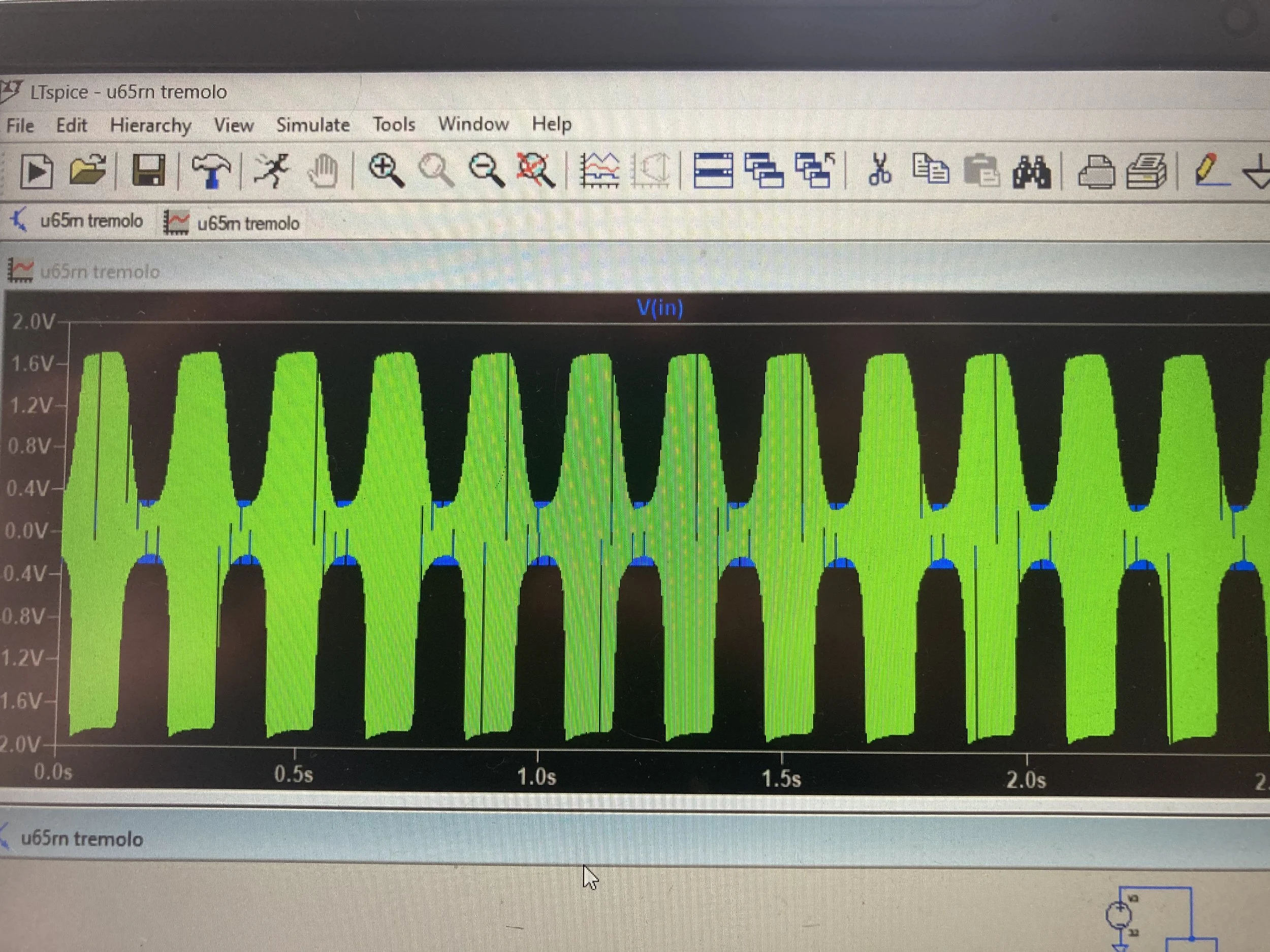Viewport: 1270px width, 952px height.
Task: Click the autorange waveform icon
Action: [x=599, y=171]
